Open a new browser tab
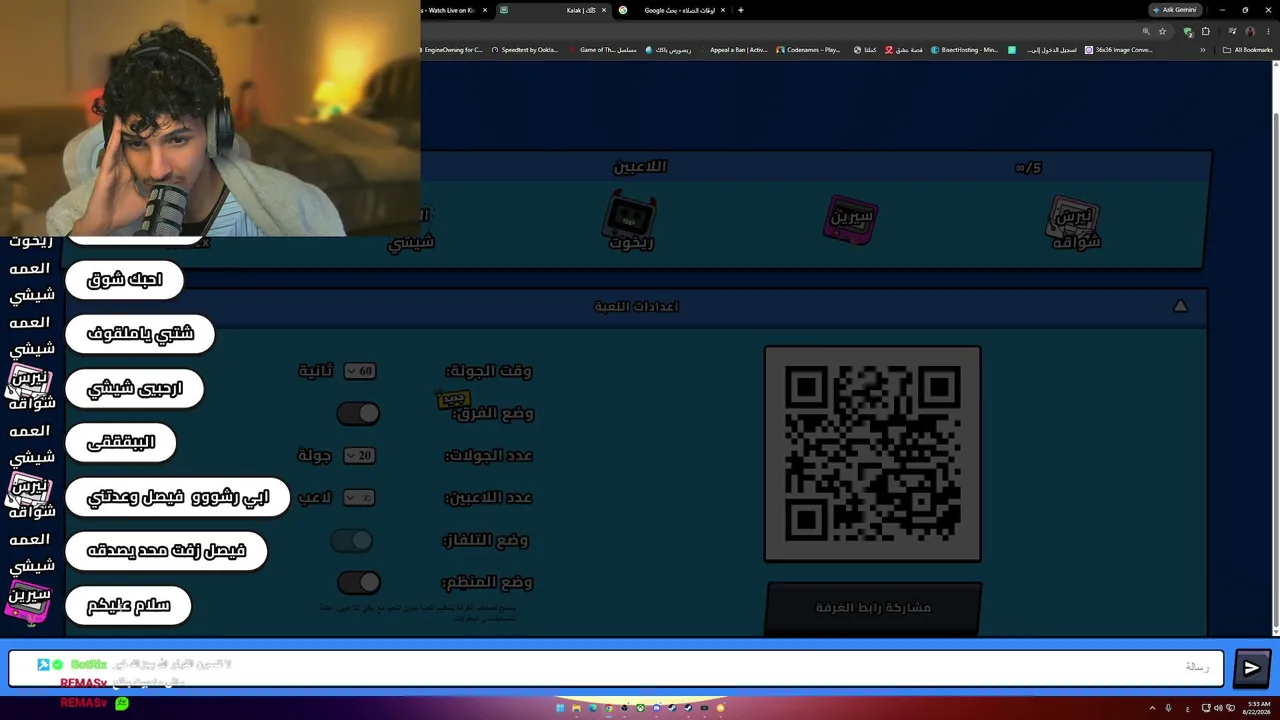Image resolution: width=1280 pixels, height=720 pixels. (x=740, y=10)
